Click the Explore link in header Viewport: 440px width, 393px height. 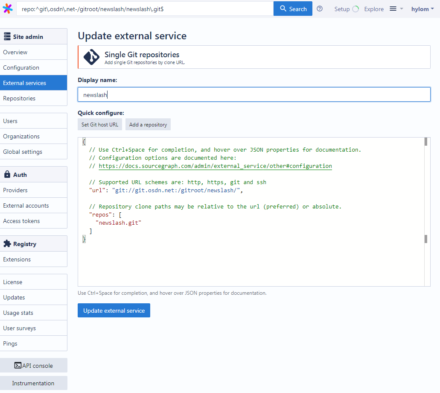374,9
